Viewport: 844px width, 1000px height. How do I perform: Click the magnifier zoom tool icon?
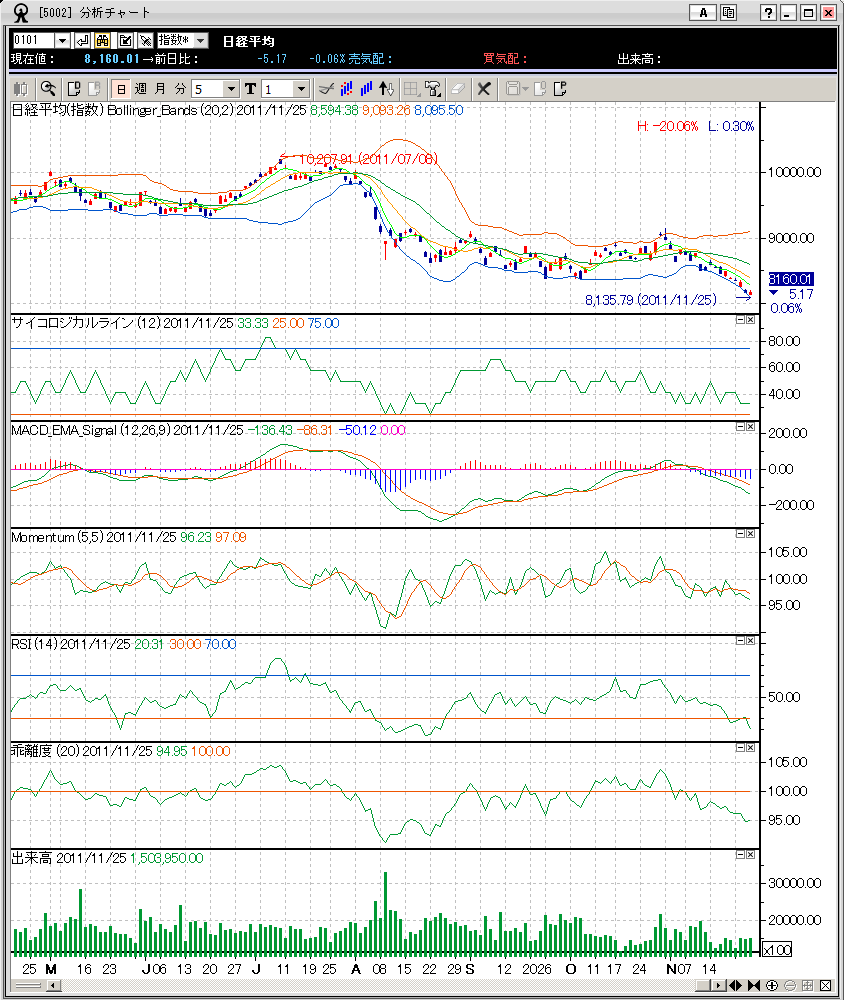pyautogui.click(x=48, y=88)
